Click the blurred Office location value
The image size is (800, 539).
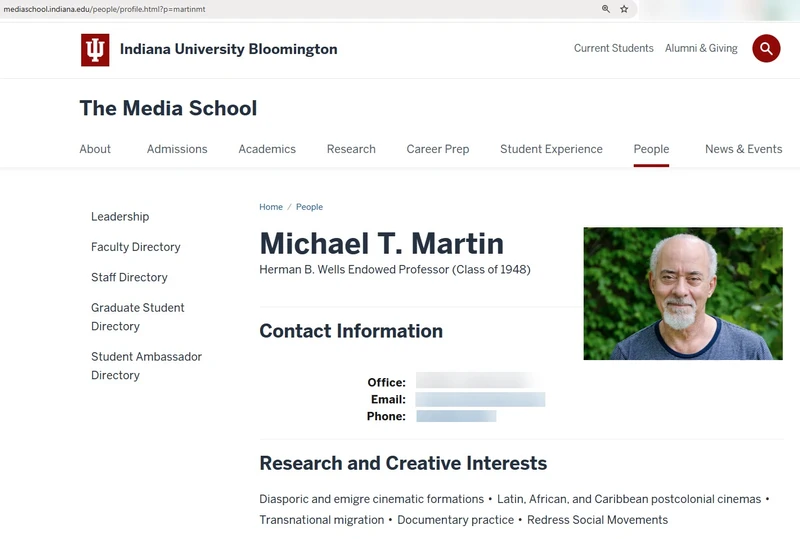(x=476, y=380)
